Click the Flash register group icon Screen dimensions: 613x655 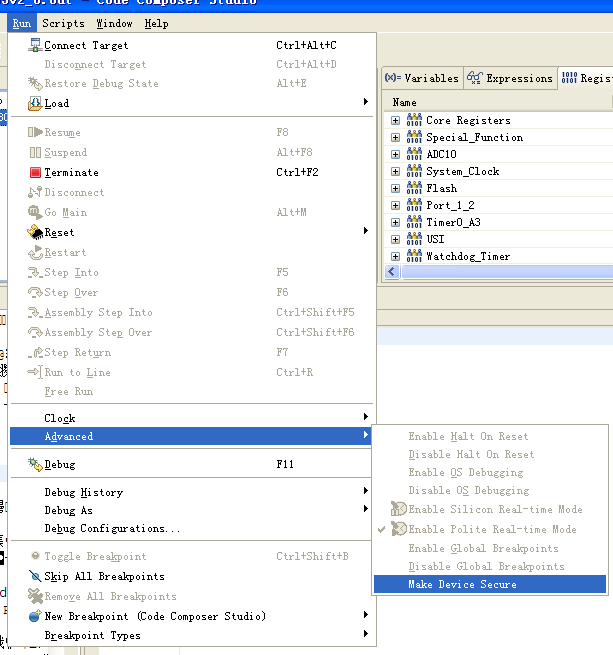[x=414, y=188]
